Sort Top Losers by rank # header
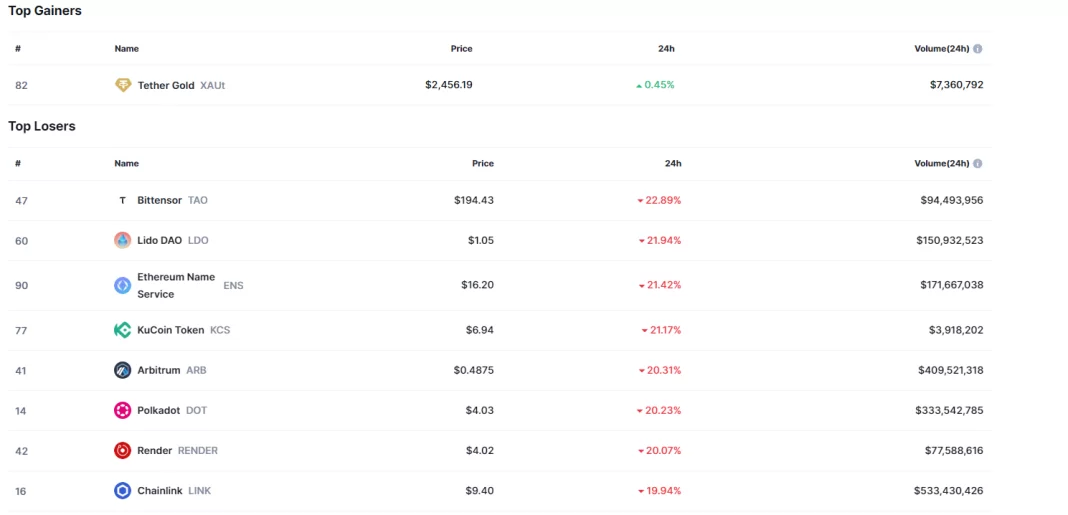 pos(18,164)
